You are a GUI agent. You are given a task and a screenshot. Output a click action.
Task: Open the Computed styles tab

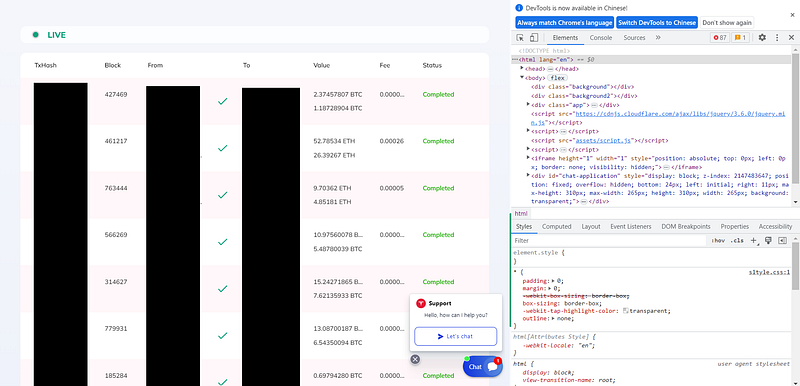click(556, 226)
